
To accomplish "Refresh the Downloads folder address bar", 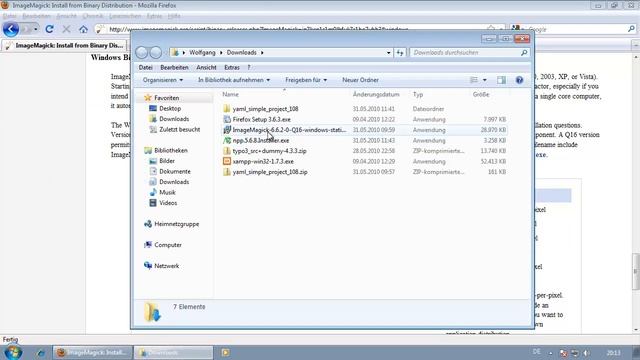I will (400, 53).
